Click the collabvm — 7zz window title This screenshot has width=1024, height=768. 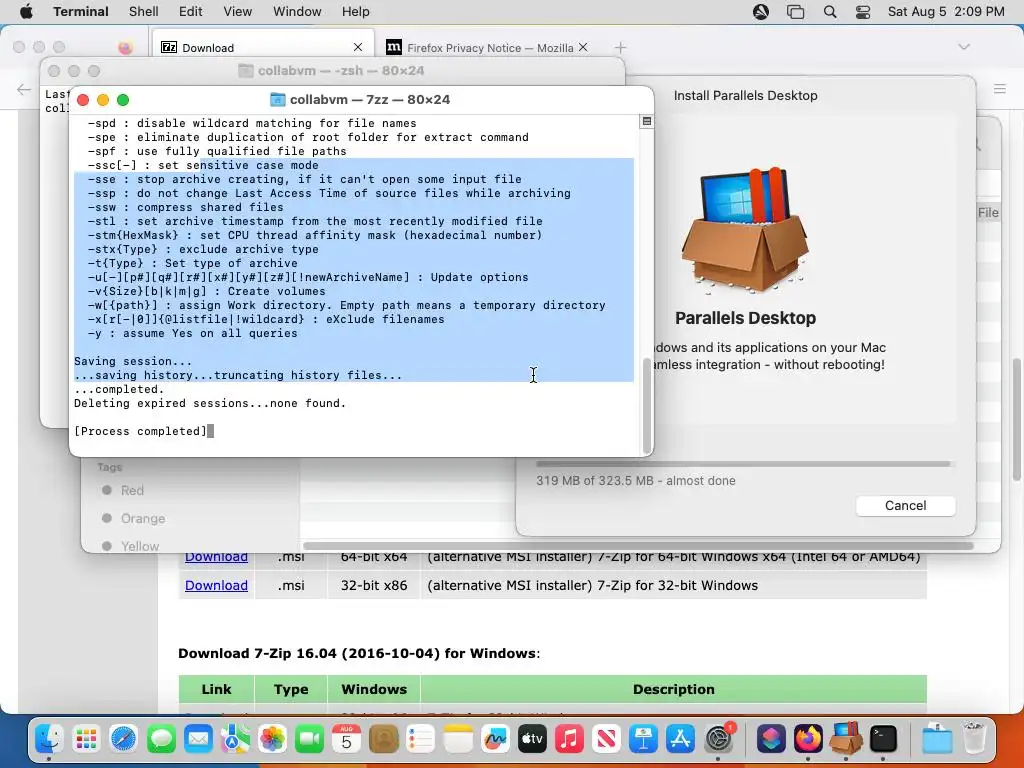[370, 99]
